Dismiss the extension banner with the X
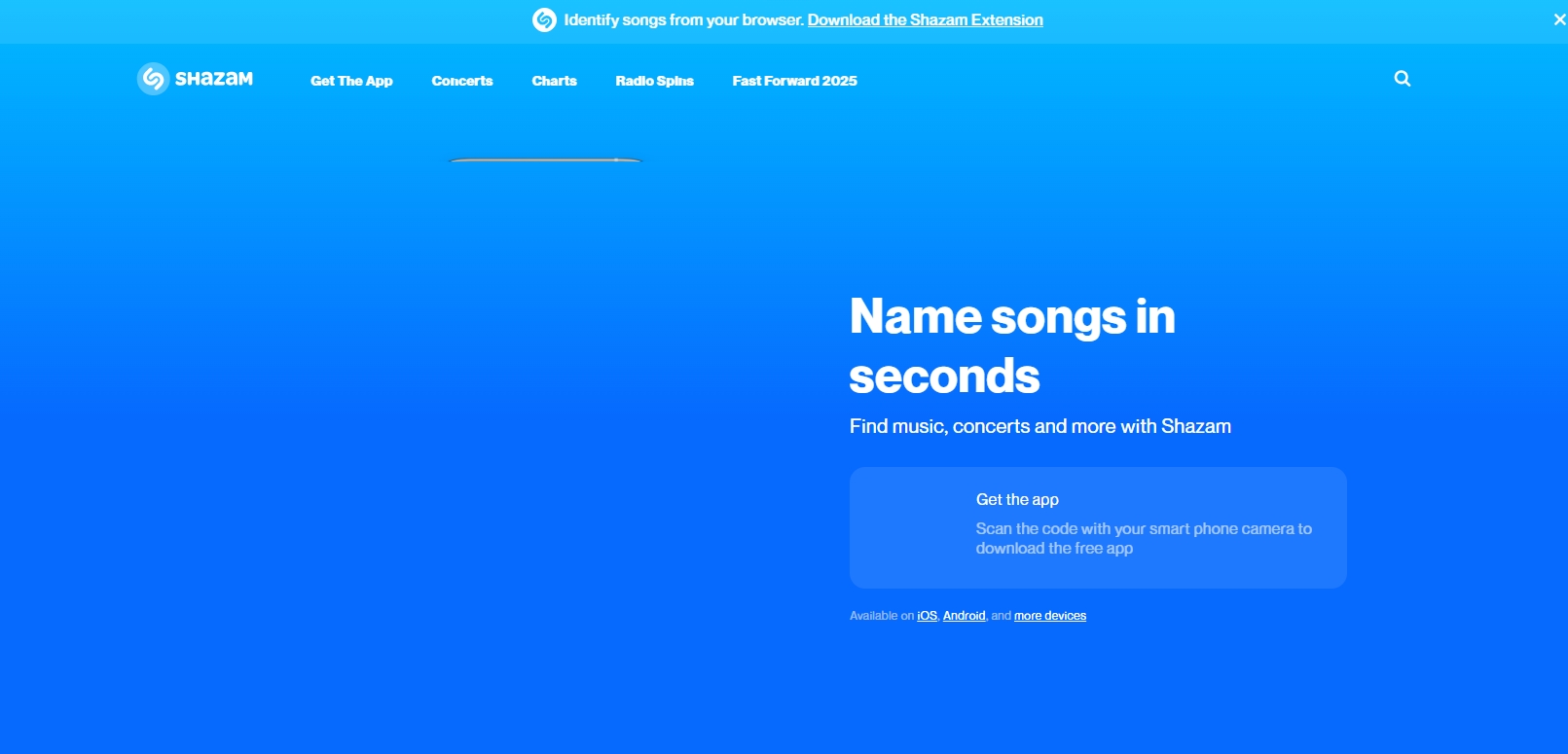Screen dimensions: 1568x754 (1559, 19)
